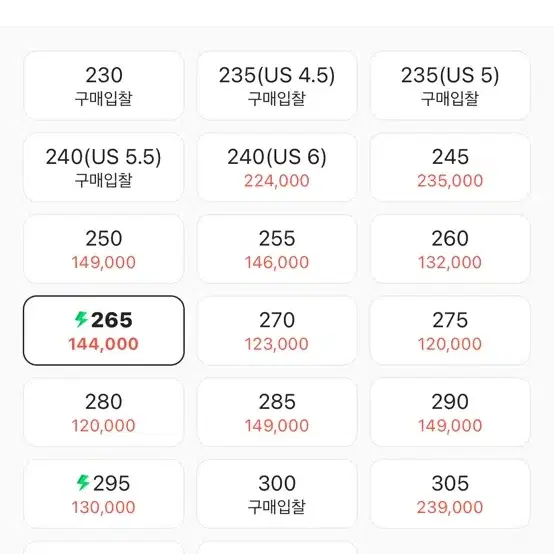Select size 300 purchase bid option
The height and width of the screenshot is (554, 554).
[277, 494]
